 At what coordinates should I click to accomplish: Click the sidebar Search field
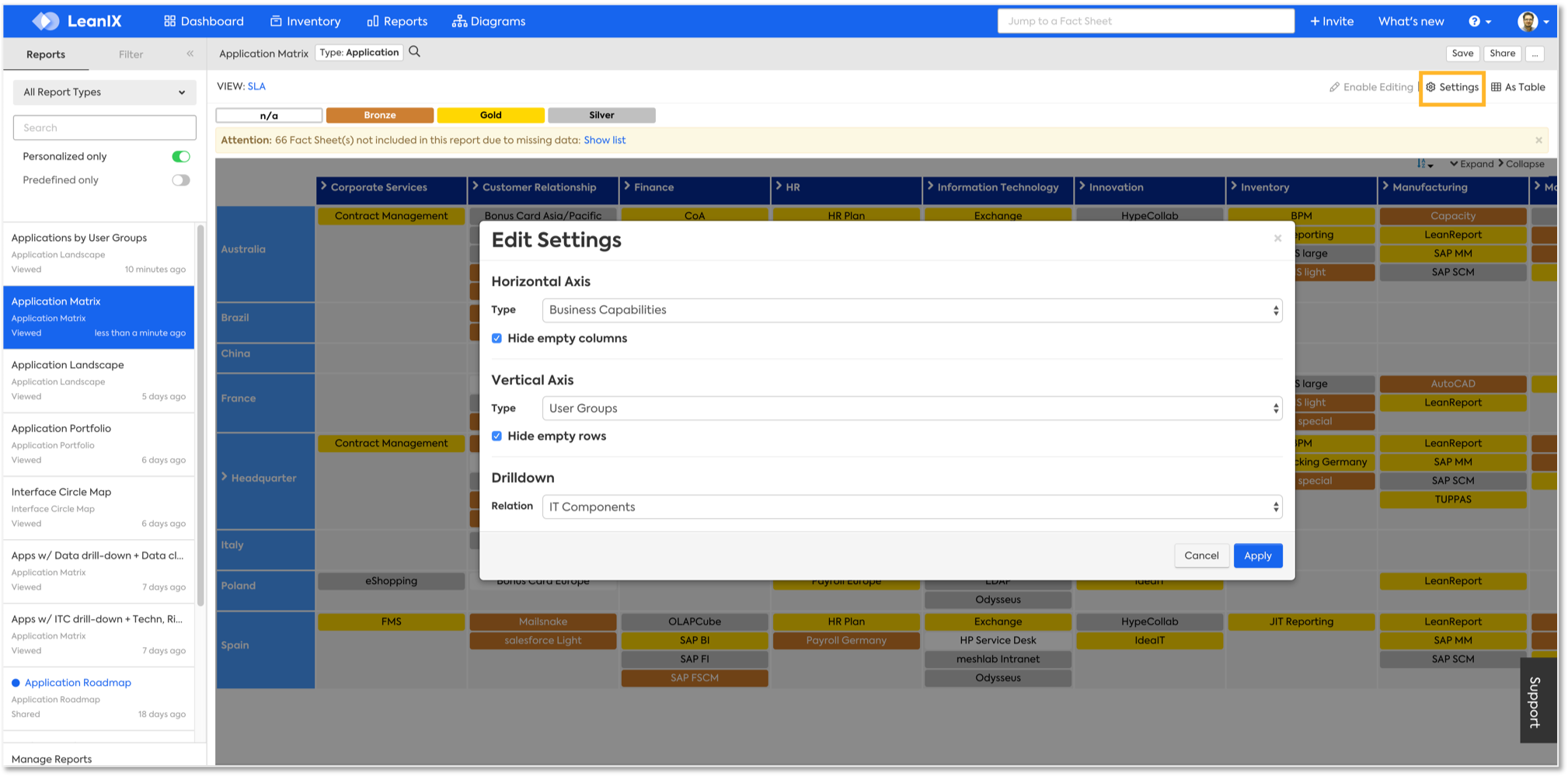(104, 127)
